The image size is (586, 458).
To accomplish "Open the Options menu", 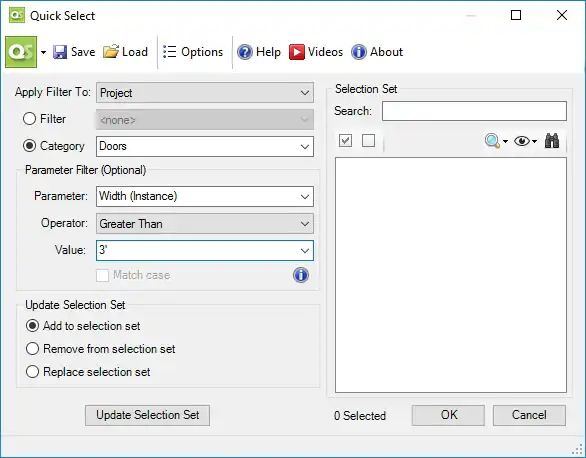I will click(x=193, y=52).
